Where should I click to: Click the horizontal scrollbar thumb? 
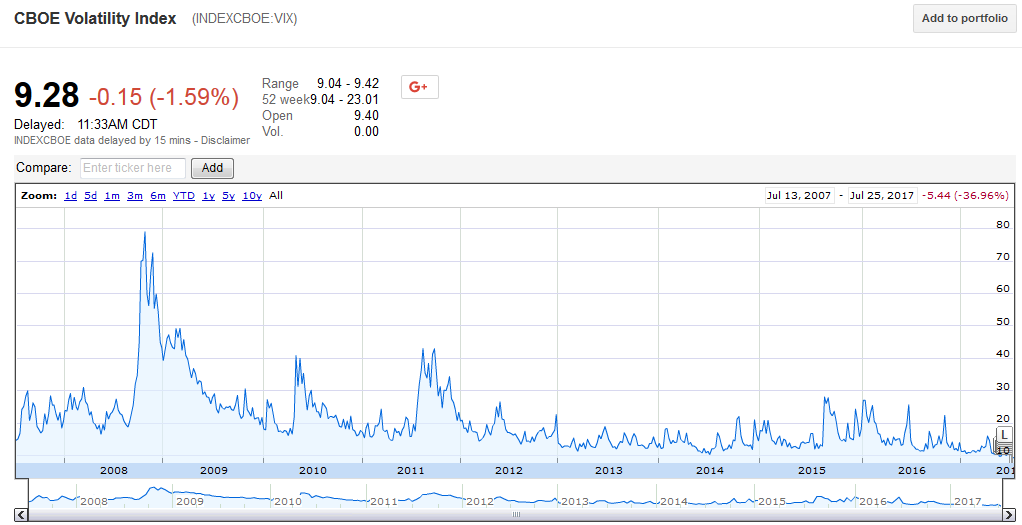516,515
